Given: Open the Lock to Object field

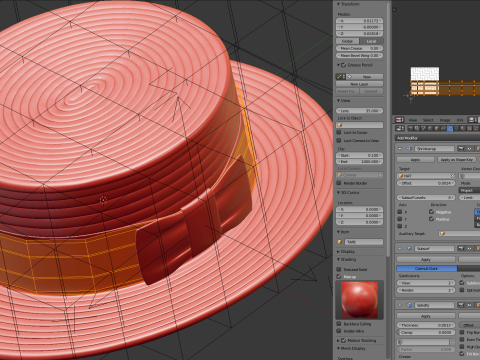Looking at the screenshot, I should coord(359,125).
